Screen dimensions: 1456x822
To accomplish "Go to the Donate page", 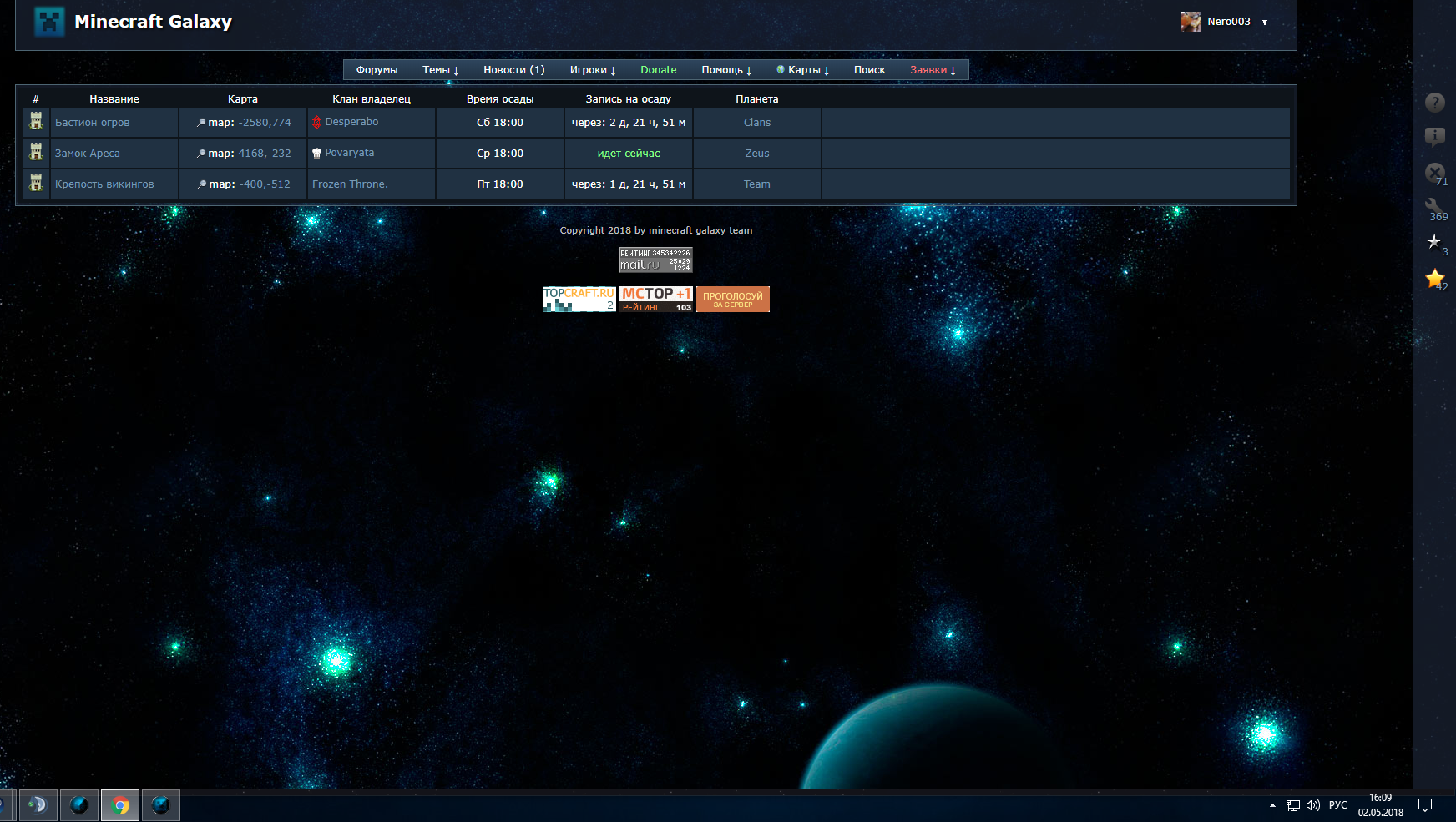I will click(x=658, y=70).
